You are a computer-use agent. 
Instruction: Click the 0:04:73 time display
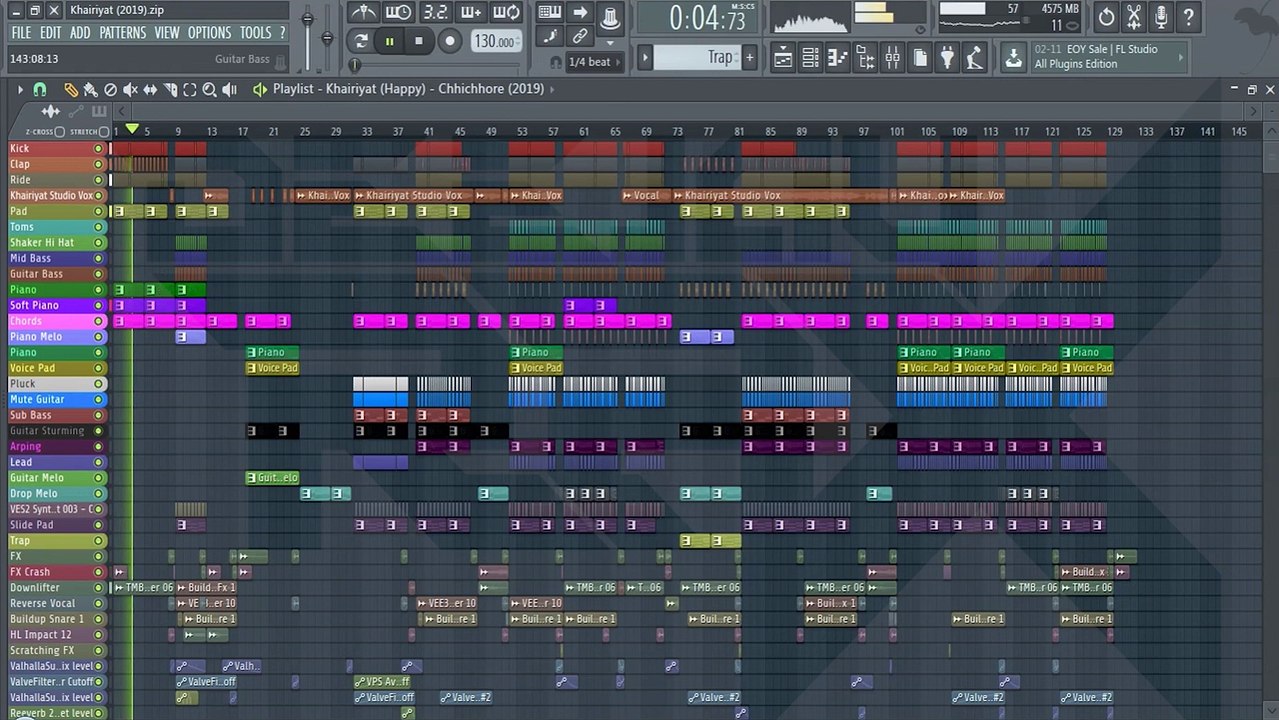click(x=706, y=18)
